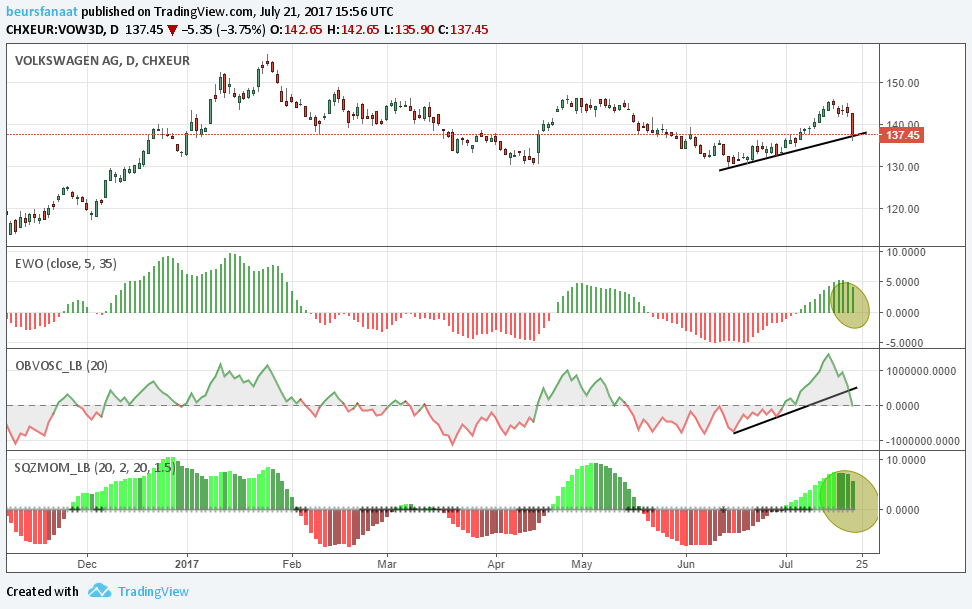This screenshot has width=972, height=609.
Task: Click the O:142.65 open value
Action: pyautogui.click(x=296, y=29)
